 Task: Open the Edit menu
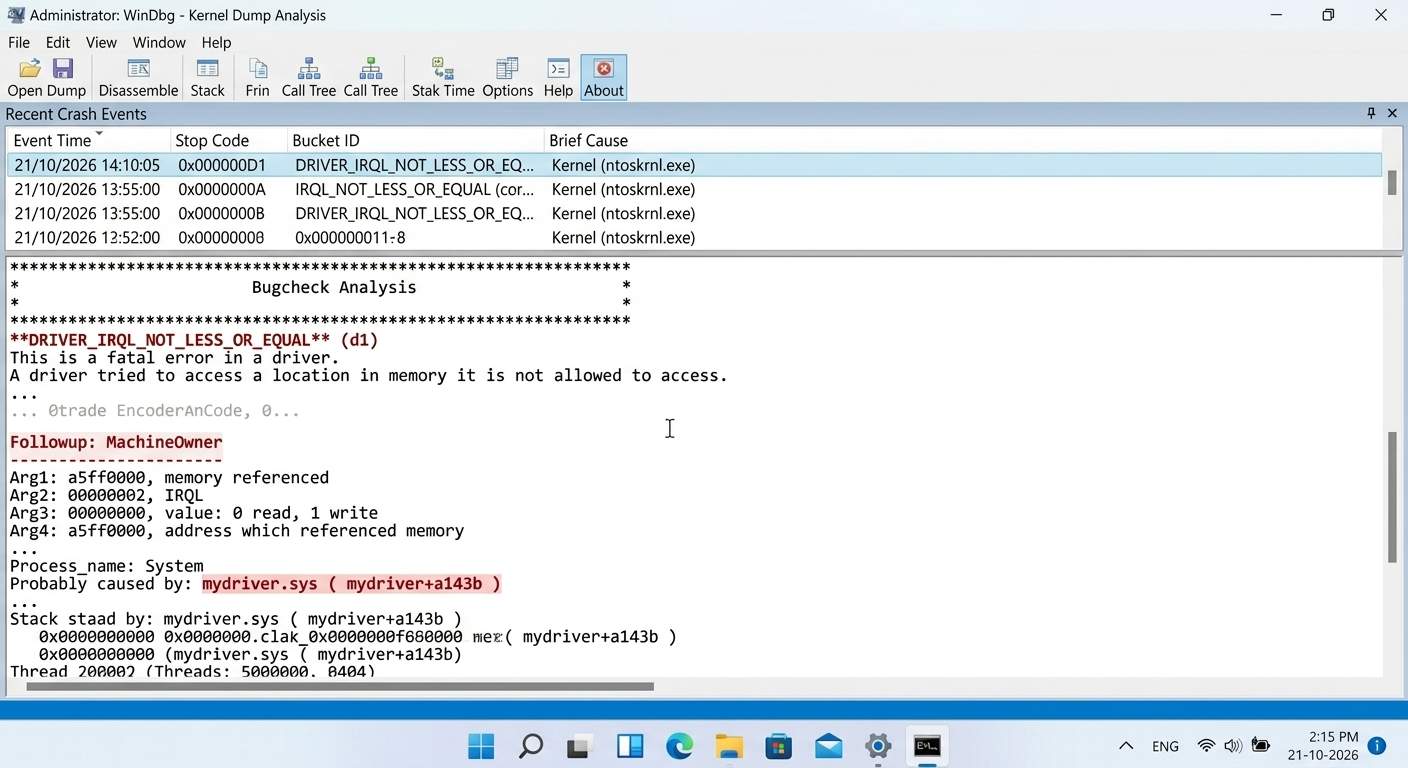point(58,42)
